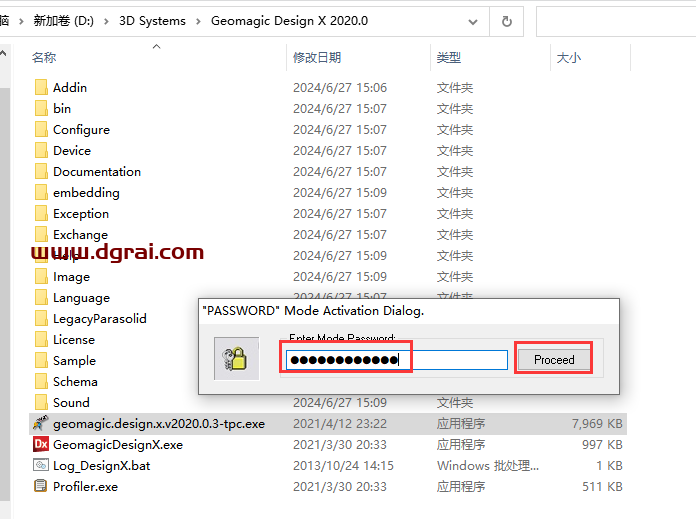Click the 997 KB size cell

click(x=602, y=444)
